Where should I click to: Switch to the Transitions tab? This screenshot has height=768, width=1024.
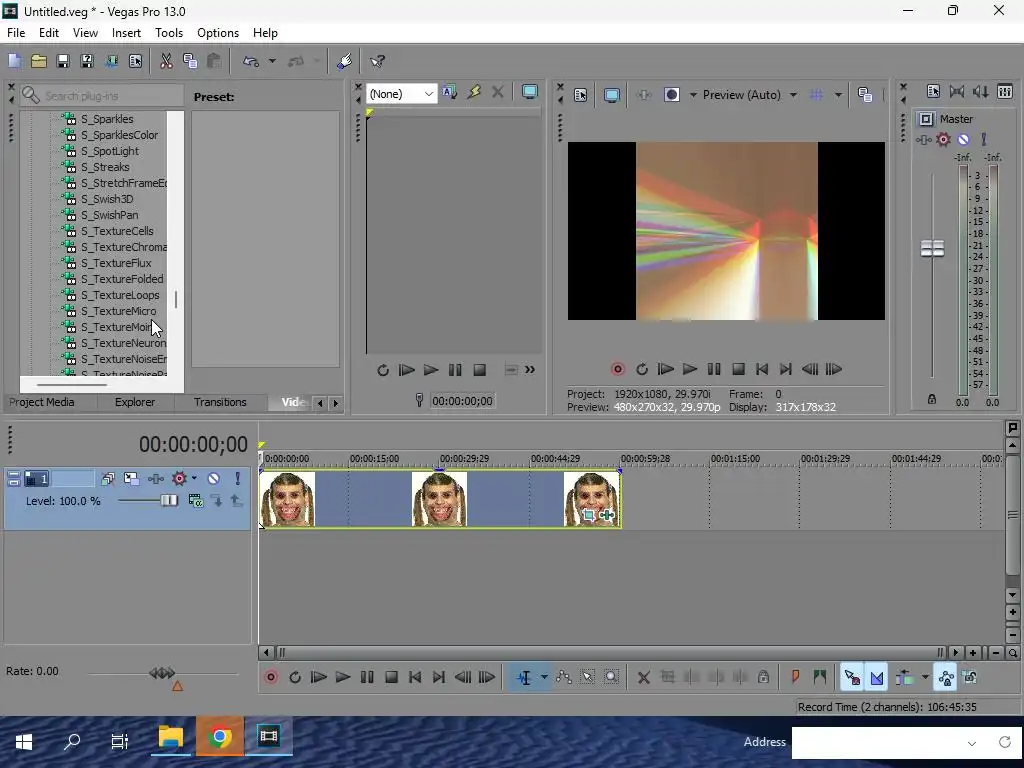220,402
